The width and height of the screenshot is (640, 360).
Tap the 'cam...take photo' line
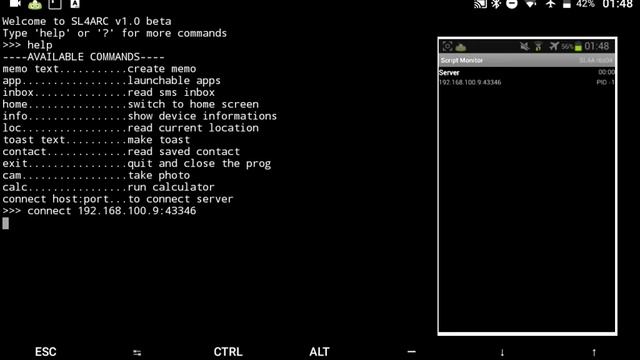click(x=96, y=176)
